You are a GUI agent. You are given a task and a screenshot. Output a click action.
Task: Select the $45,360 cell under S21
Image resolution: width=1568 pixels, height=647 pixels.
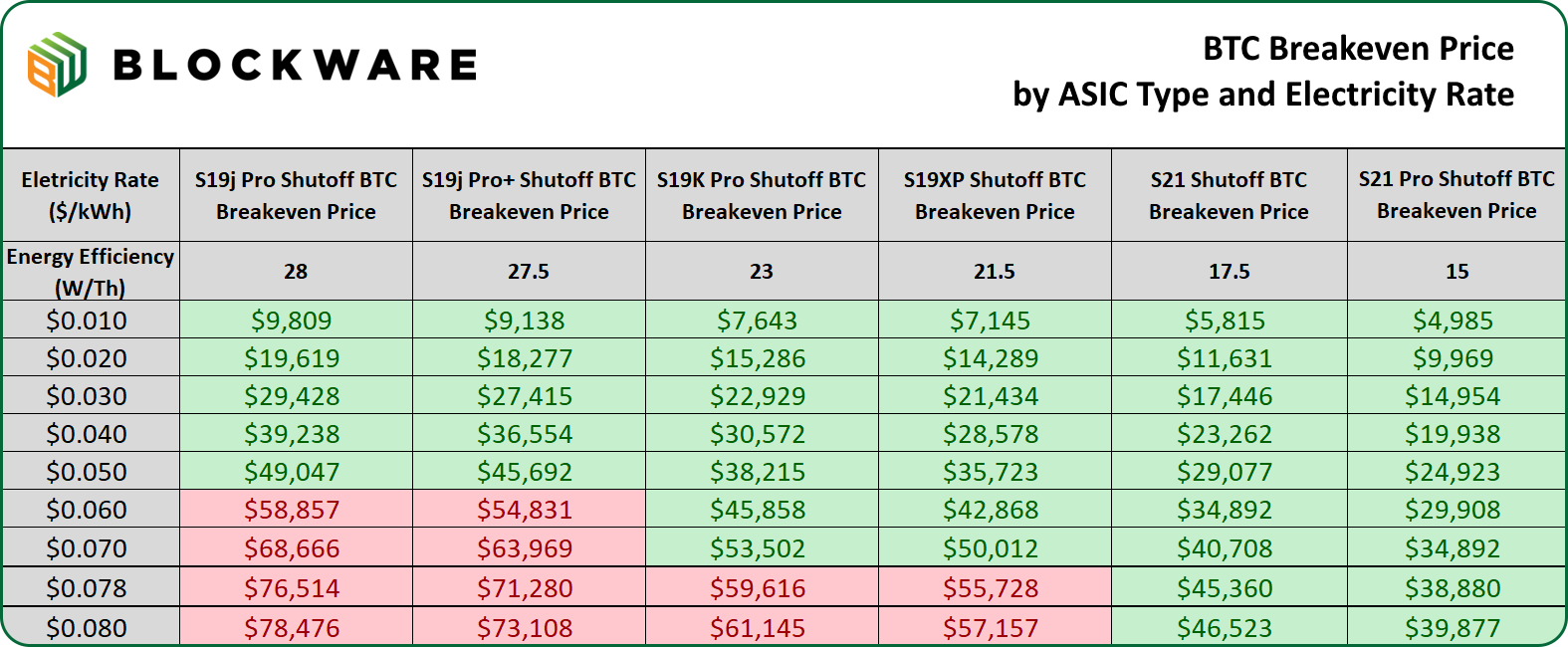click(x=1225, y=588)
